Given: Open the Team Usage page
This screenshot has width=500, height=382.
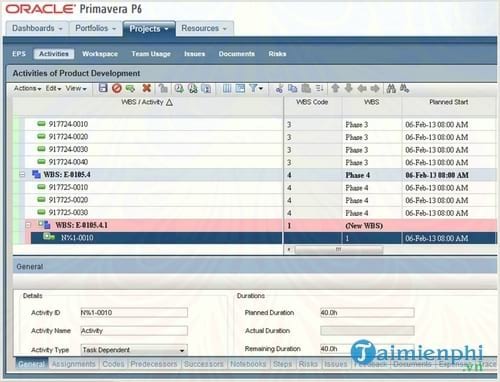Looking at the screenshot, I should (151, 54).
